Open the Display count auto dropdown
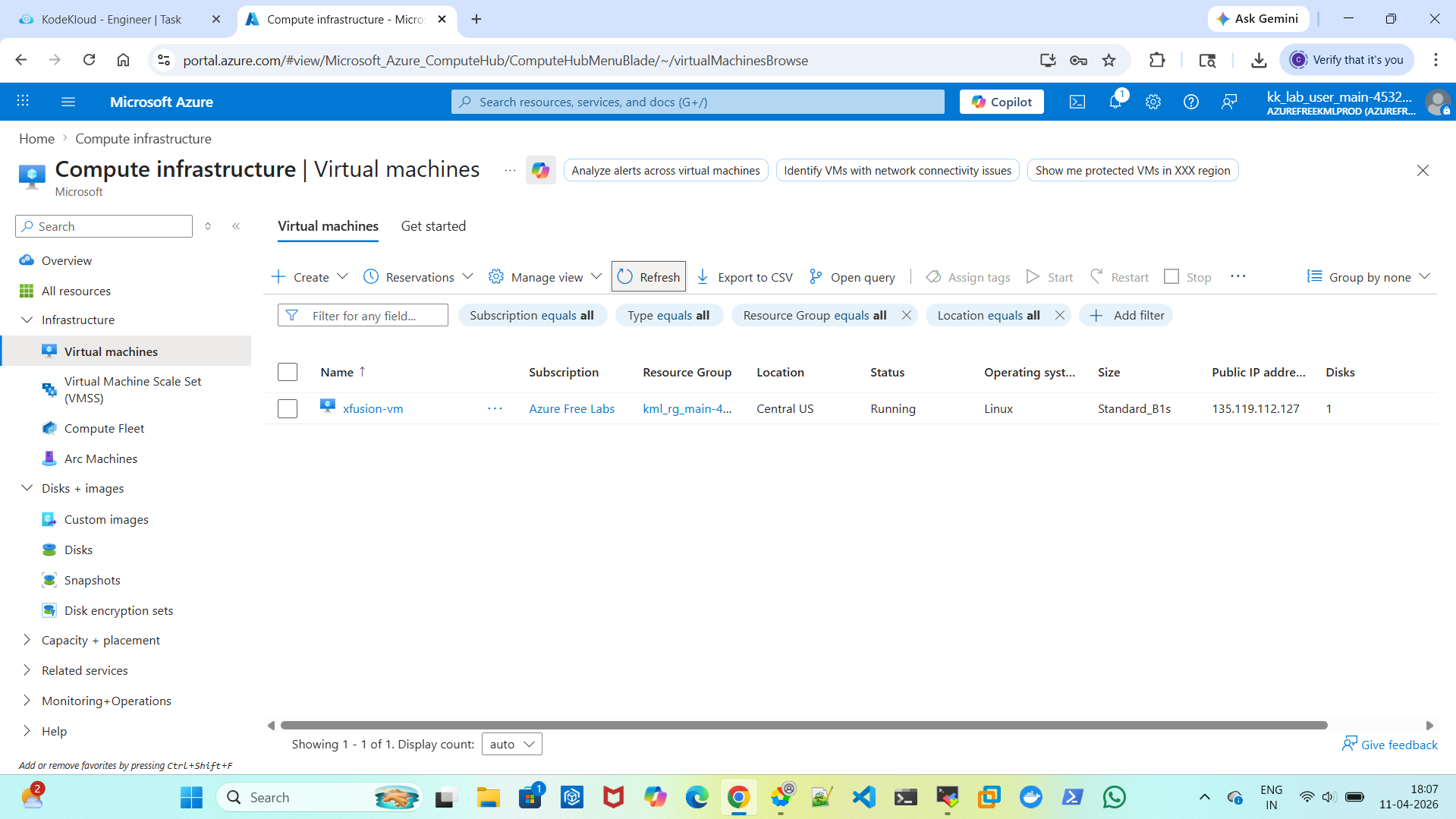The image size is (1456, 819). [512, 745]
